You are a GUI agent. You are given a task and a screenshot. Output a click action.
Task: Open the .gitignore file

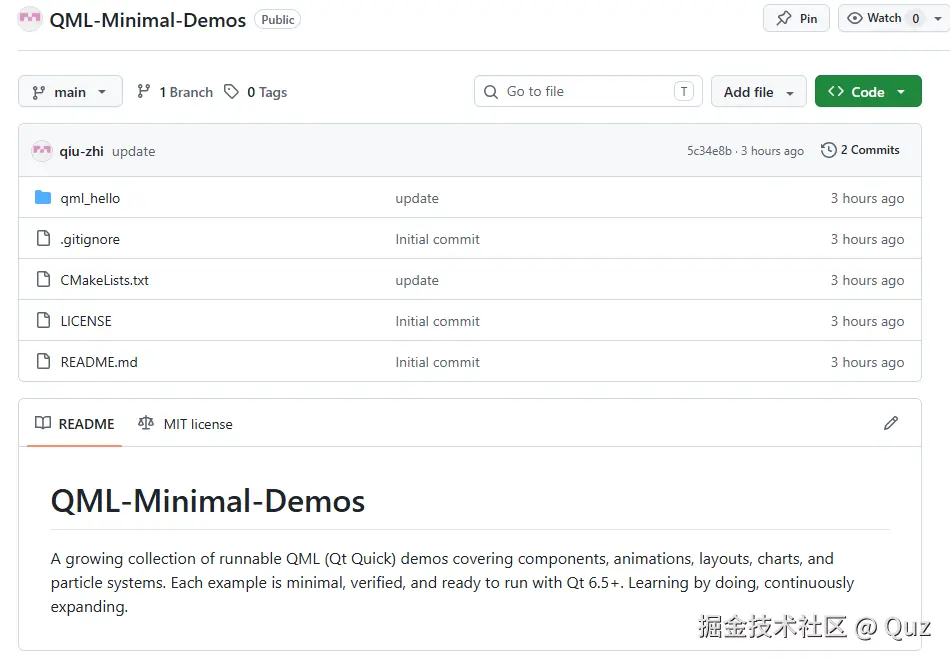(90, 239)
